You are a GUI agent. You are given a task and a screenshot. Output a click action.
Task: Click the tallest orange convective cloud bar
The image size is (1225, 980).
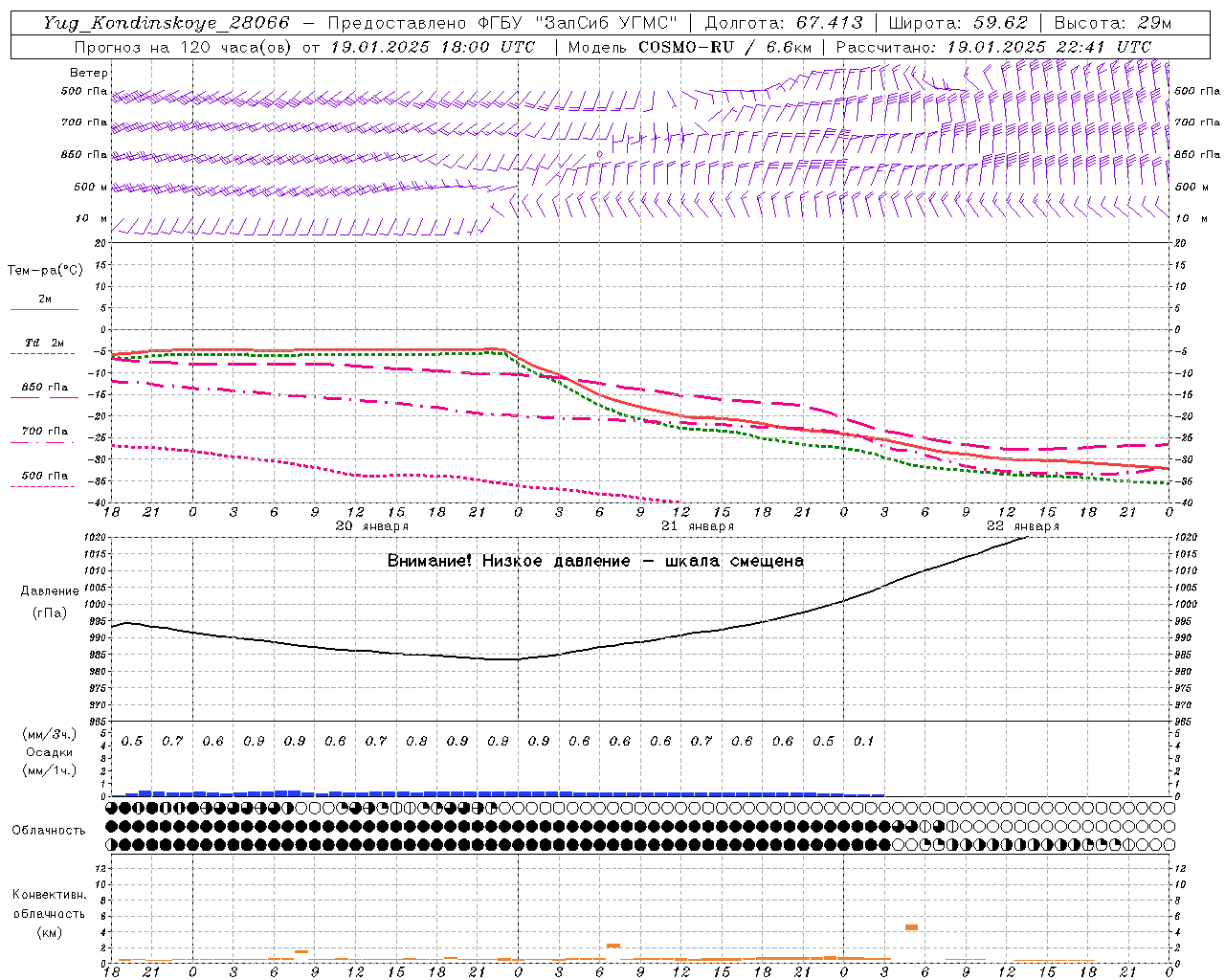coord(911,927)
